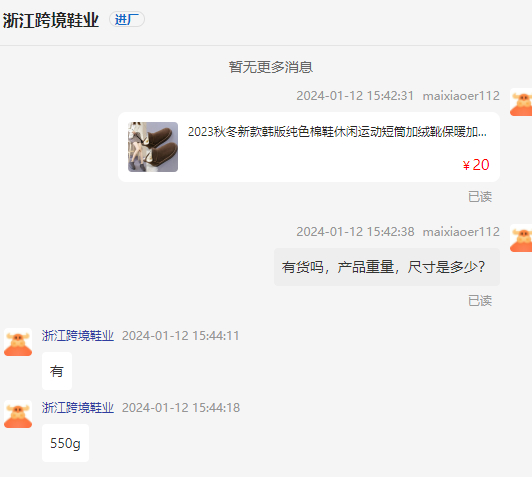Viewport: 532px width, 477px height.
Task: Click the maixiaoer112 username at 15:42:31
Action: pyautogui.click(x=461, y=96)
